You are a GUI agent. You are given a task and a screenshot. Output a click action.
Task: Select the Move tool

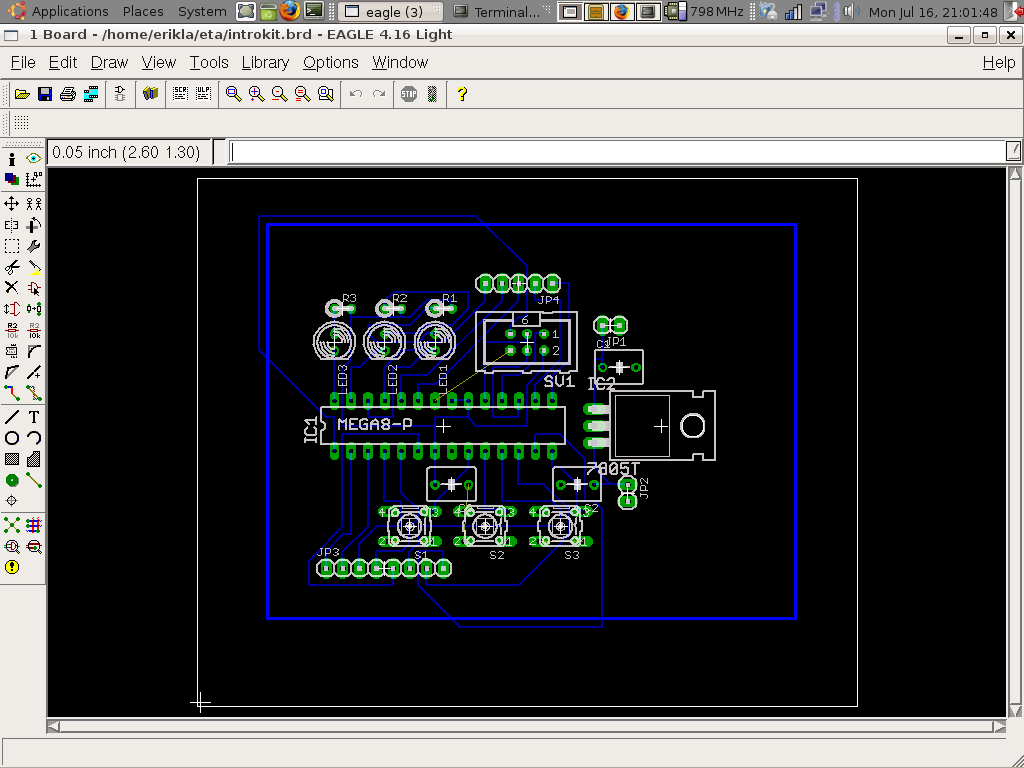coord(12,204)
